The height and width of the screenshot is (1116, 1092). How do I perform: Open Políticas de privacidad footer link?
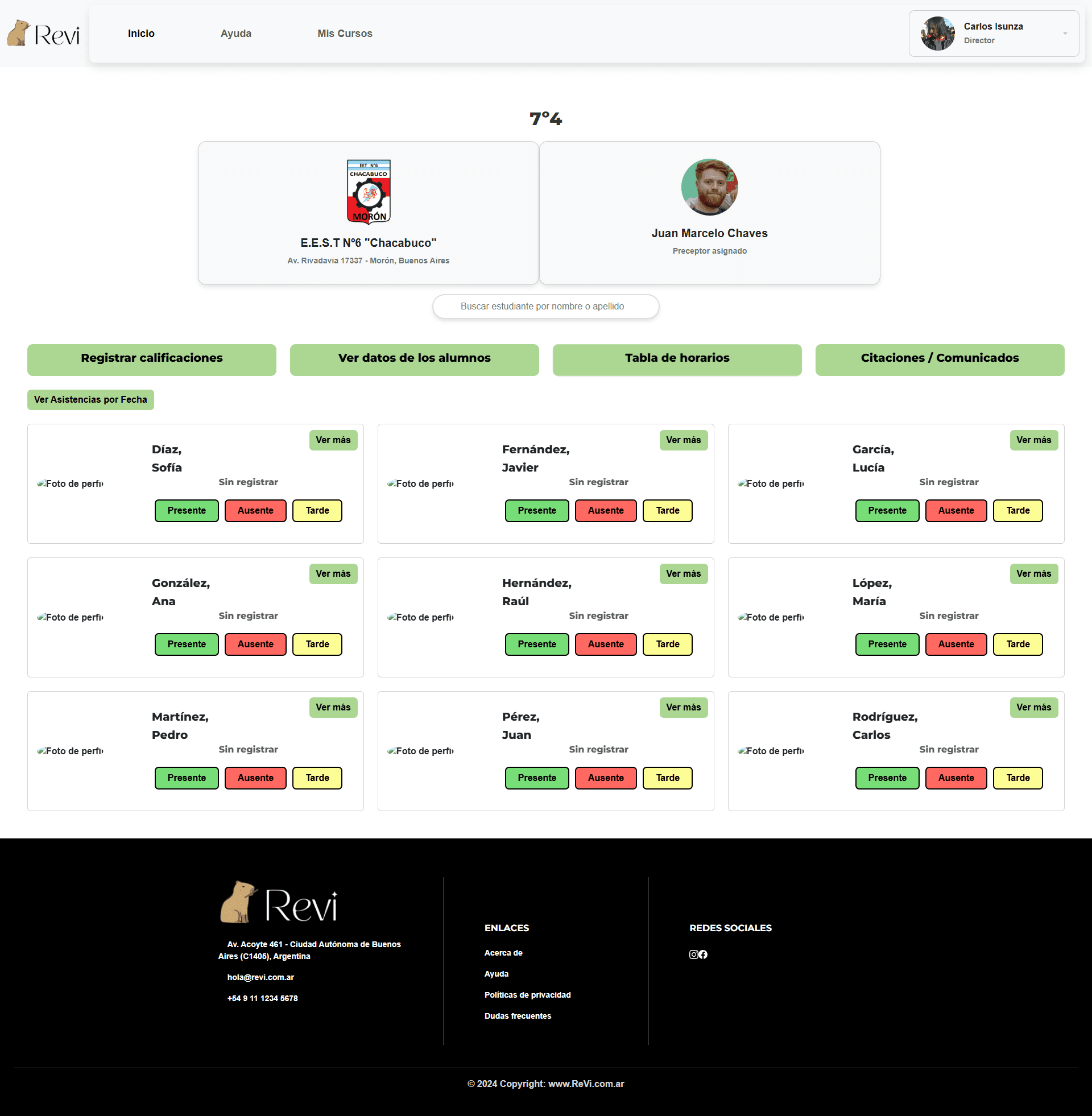pos(527,995)
